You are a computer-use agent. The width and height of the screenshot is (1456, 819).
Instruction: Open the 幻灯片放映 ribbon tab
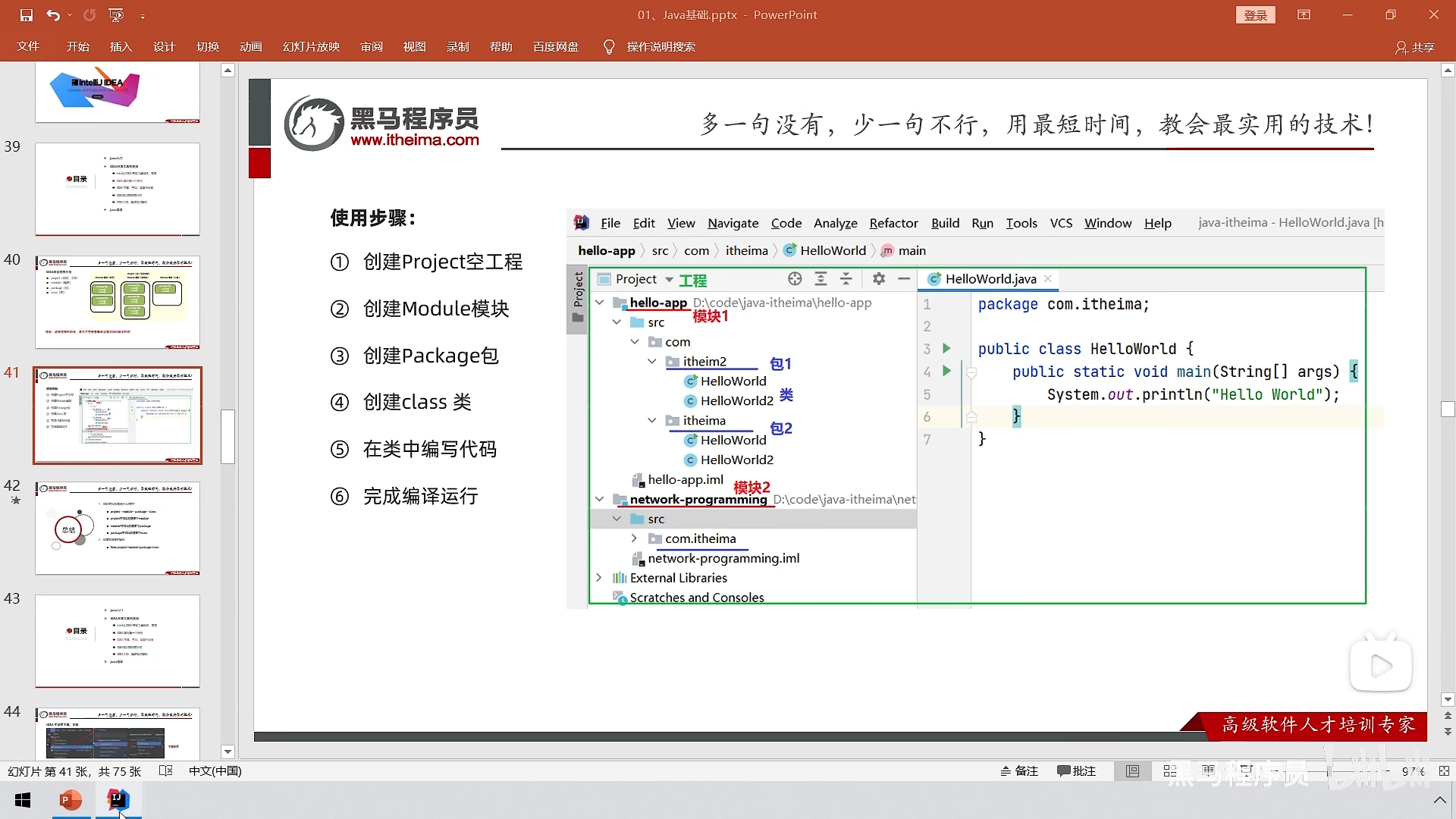click(311, 47)
